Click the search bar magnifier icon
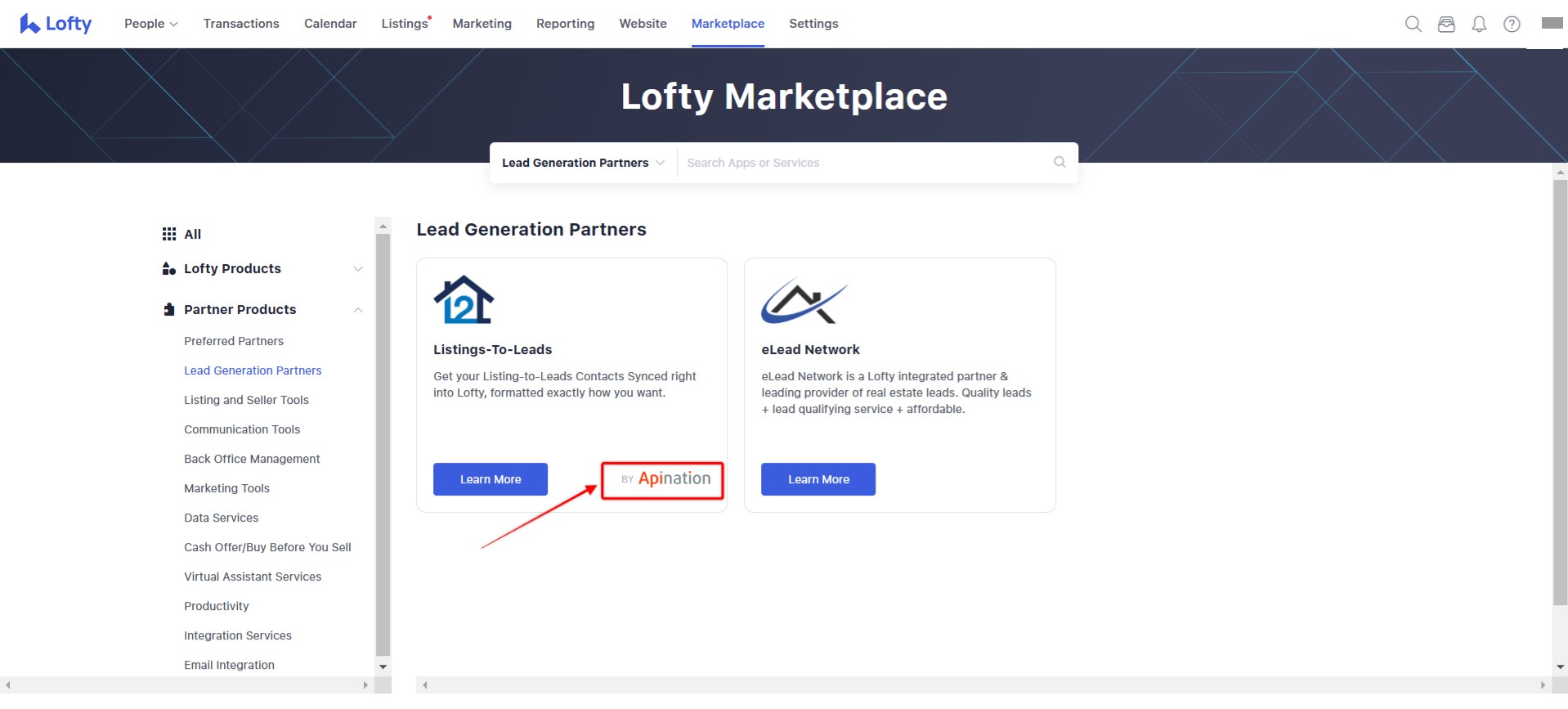Screen dimensions: 1568x709 (1060, 162)
